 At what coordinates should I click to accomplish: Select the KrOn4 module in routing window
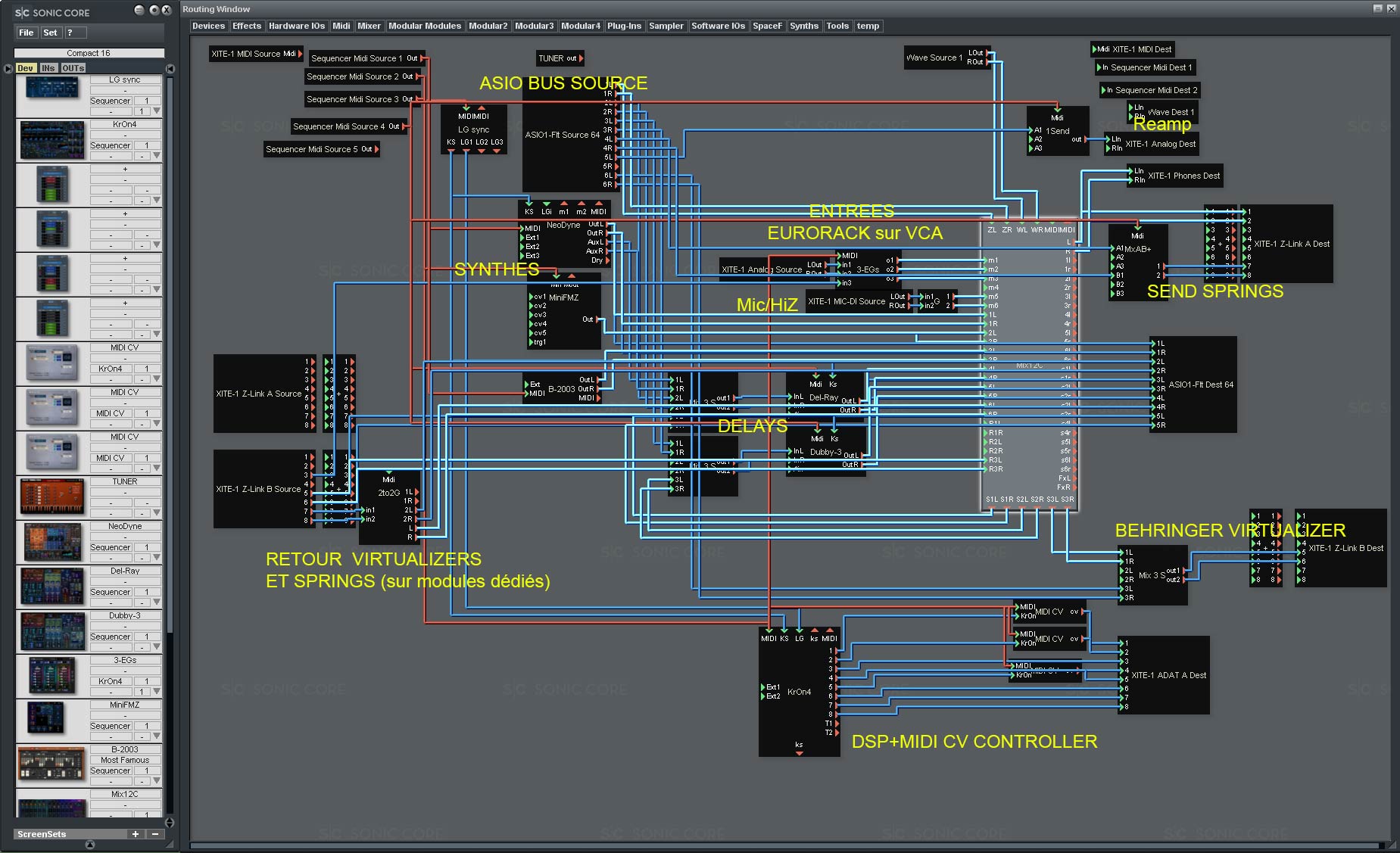point(799,692)
